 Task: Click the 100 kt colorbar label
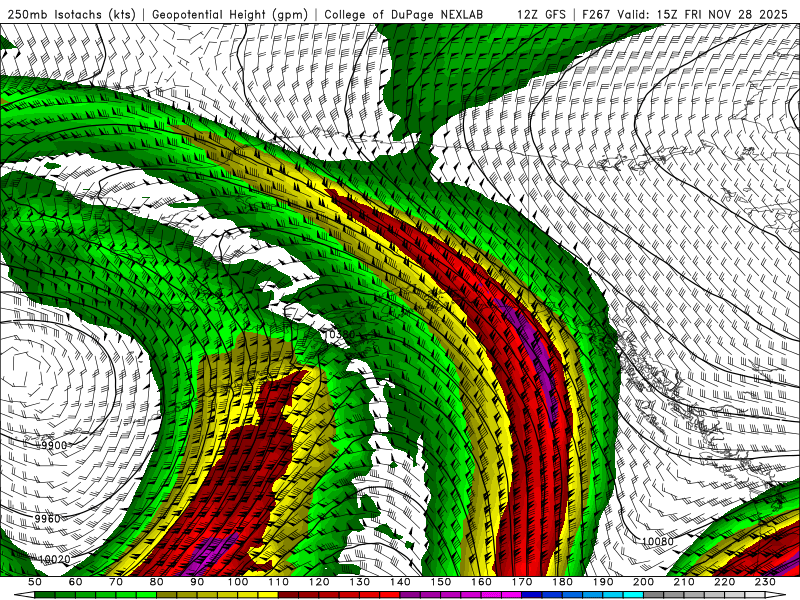tap(237, 582)
